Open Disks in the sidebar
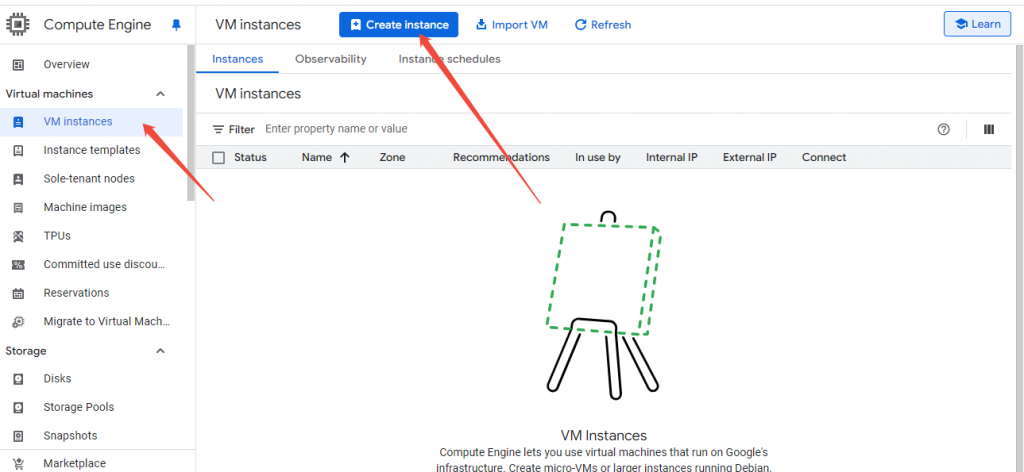The image size is (1024, 472). point(57,379)
